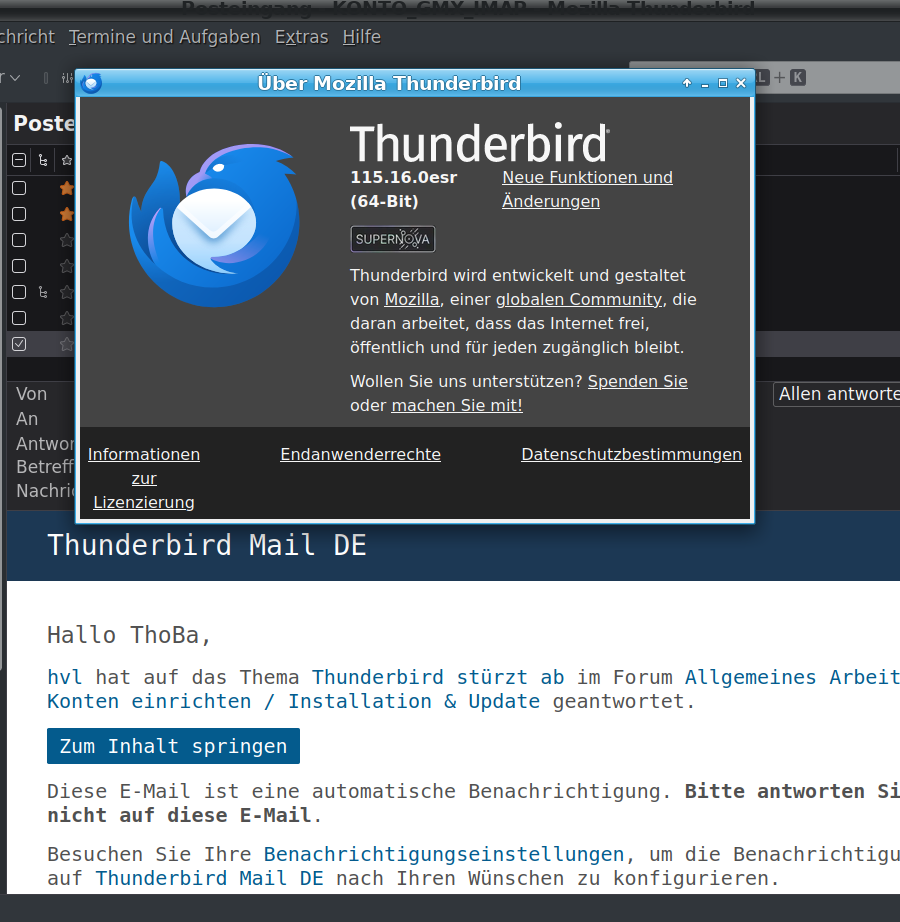Open the Endanwenderrechte link
Screen dimensions: 900x922
[x=360, y=455]
